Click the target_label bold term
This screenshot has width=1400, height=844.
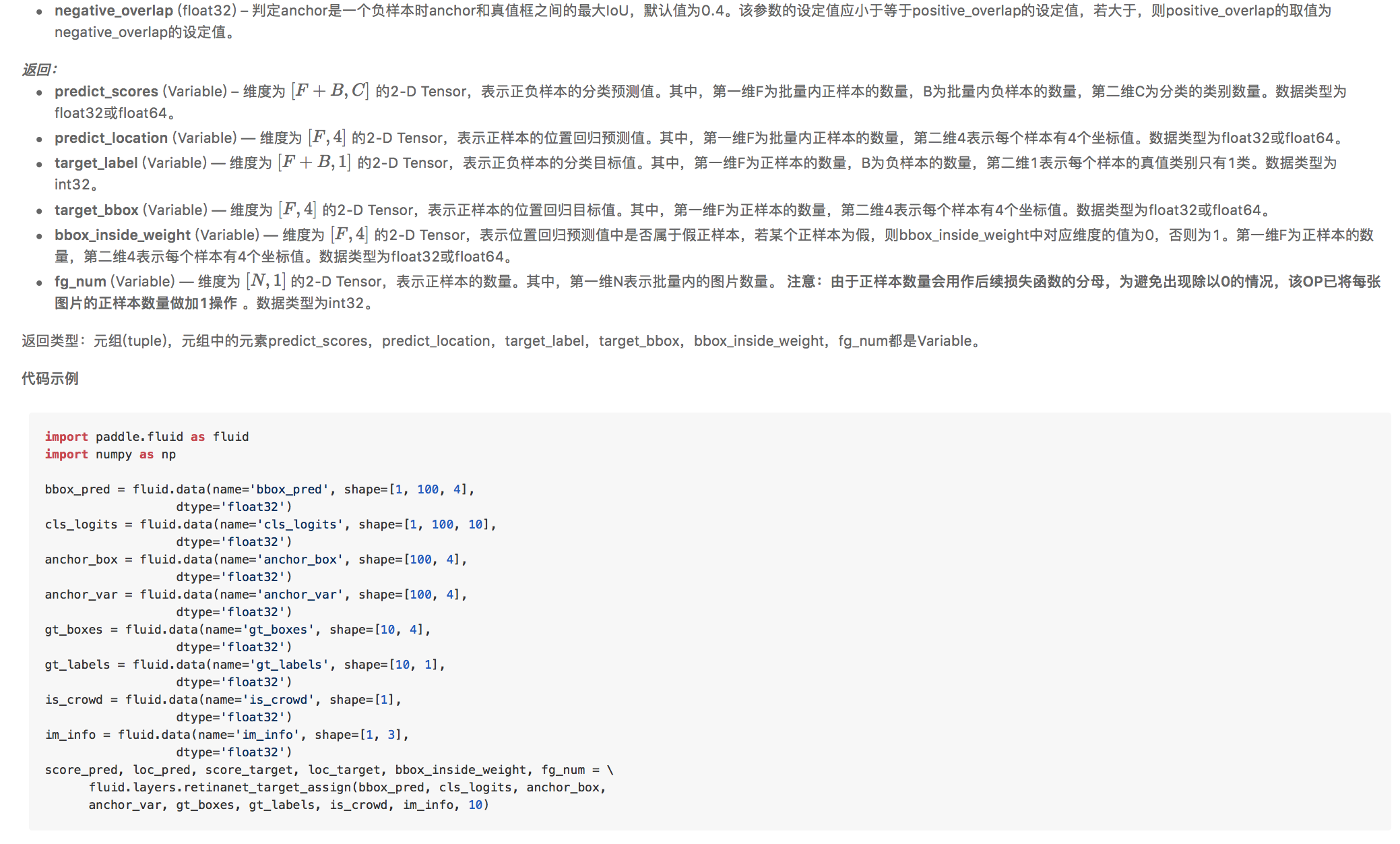(96, 163)
